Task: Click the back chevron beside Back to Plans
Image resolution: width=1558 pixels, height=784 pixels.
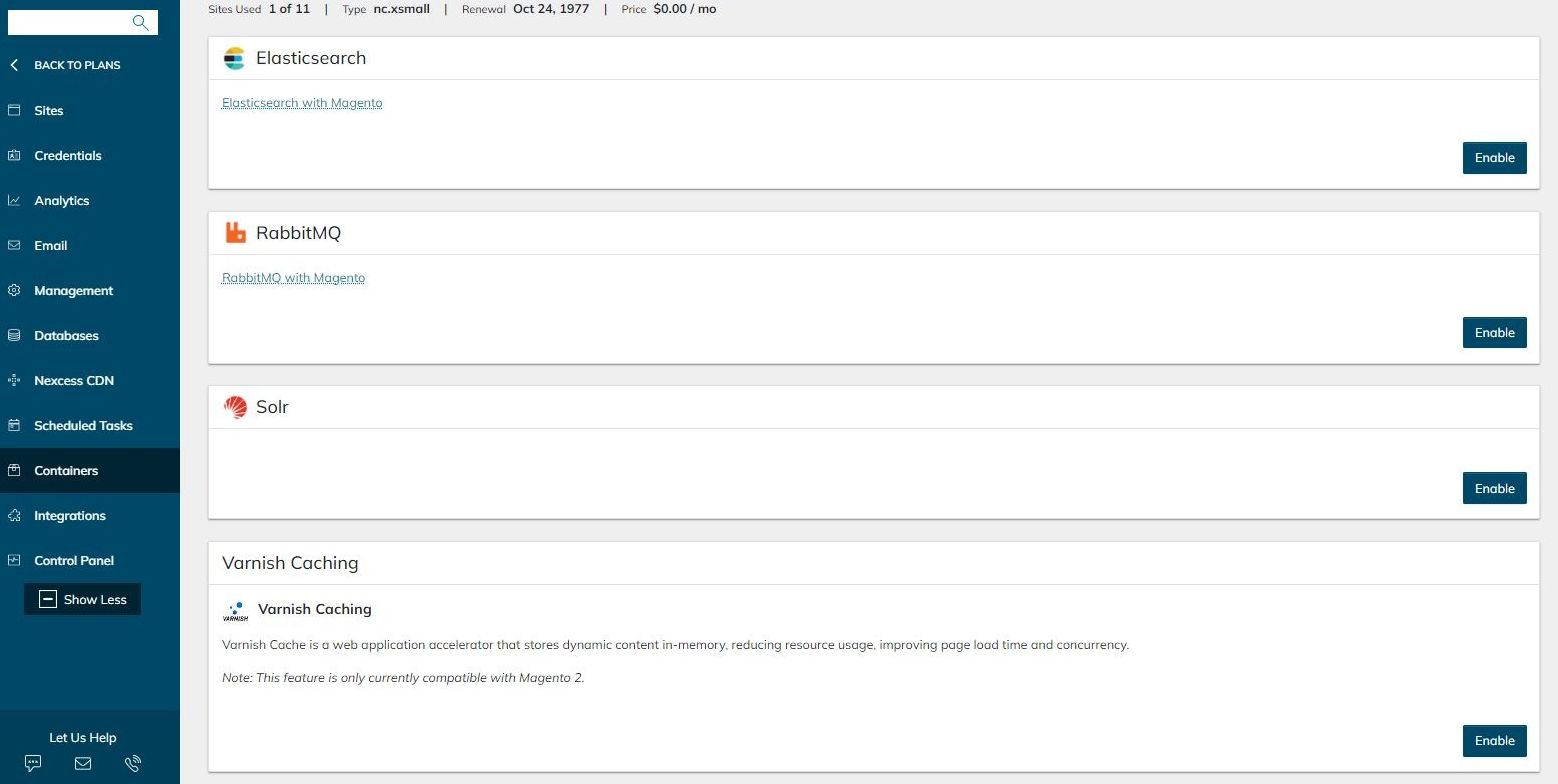Action: 14,65
